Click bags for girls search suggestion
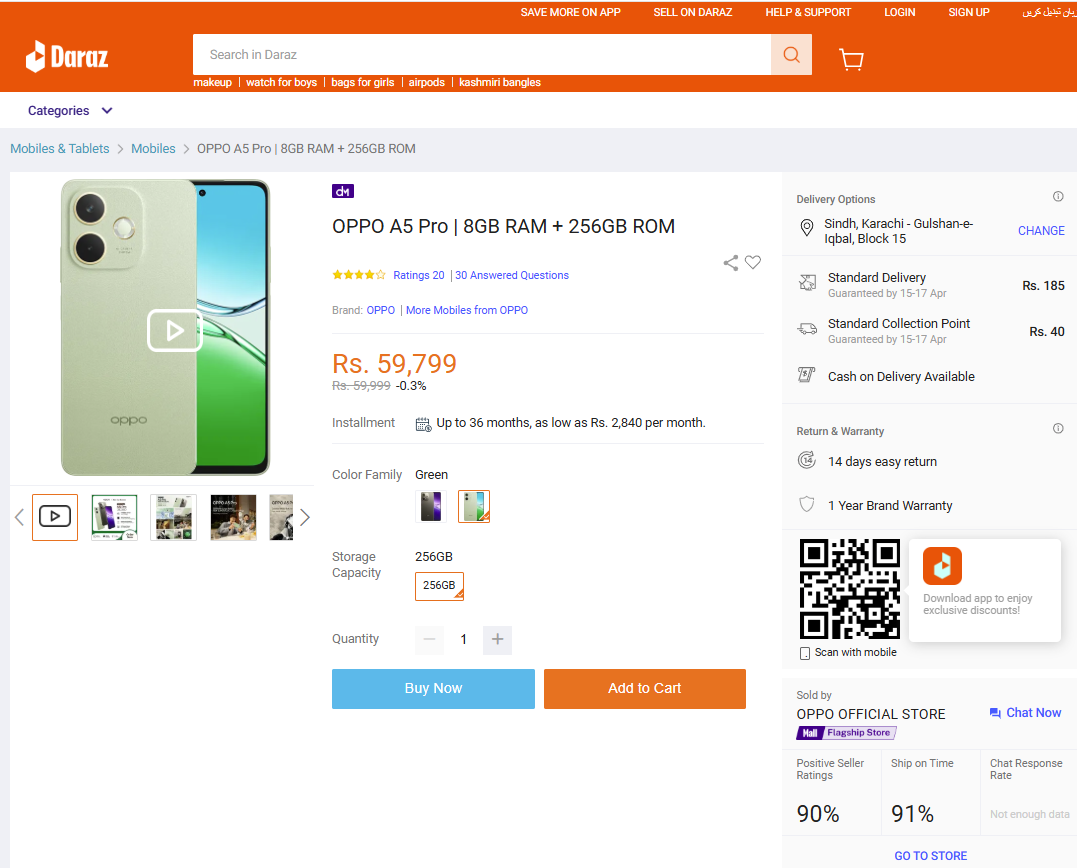 coord(363,82)
